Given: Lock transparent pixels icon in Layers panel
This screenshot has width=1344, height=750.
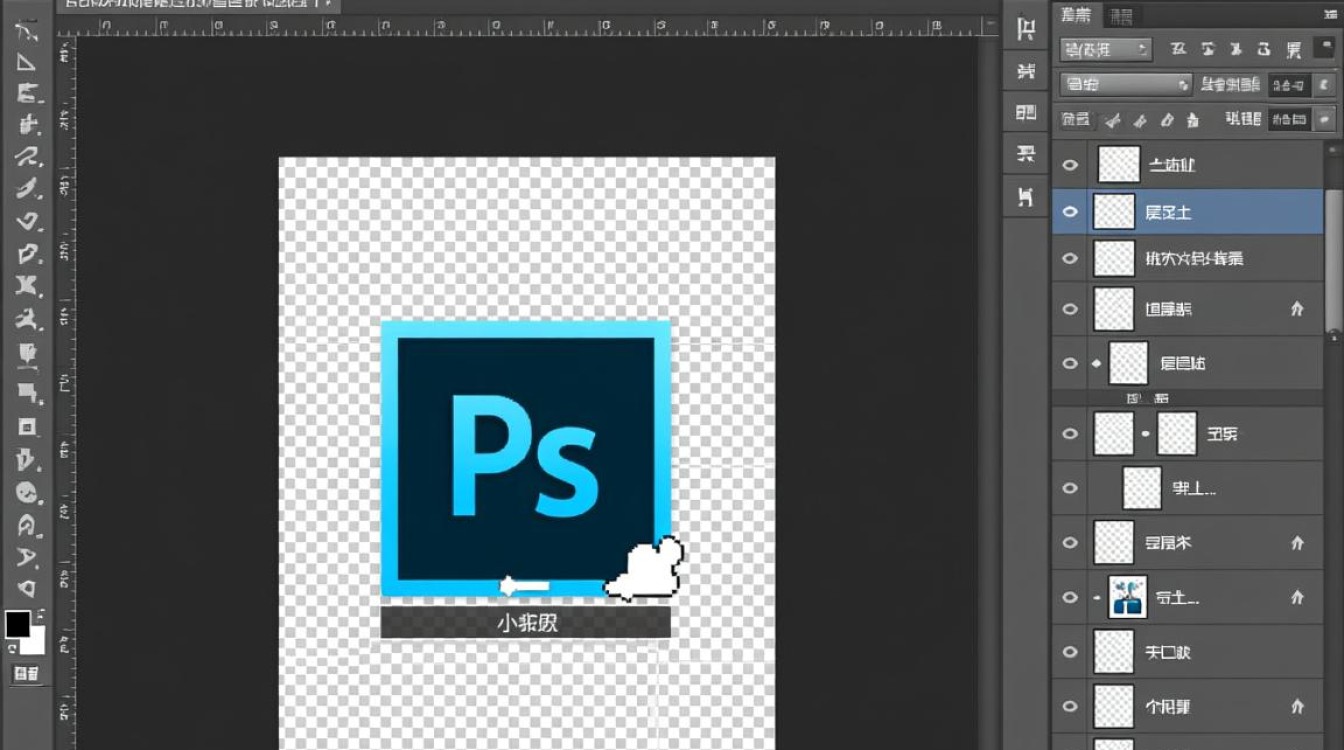Looking at the screenshot, I should coord(1113,120).
